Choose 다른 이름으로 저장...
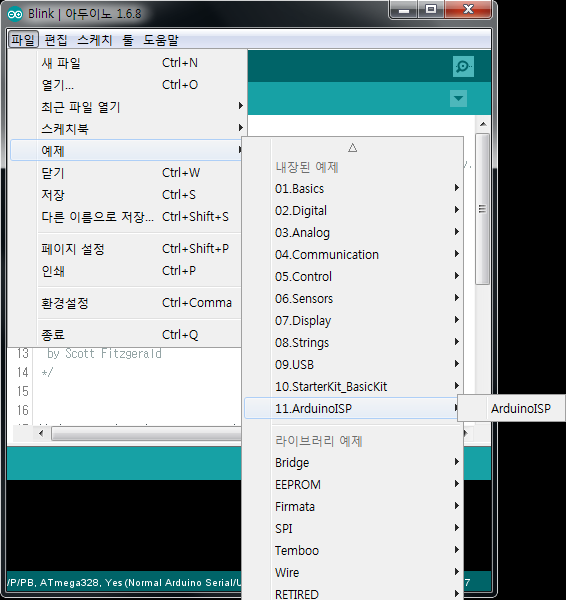Screen dimensions: 566x600 pyautogui.click(x=128, y=217)
